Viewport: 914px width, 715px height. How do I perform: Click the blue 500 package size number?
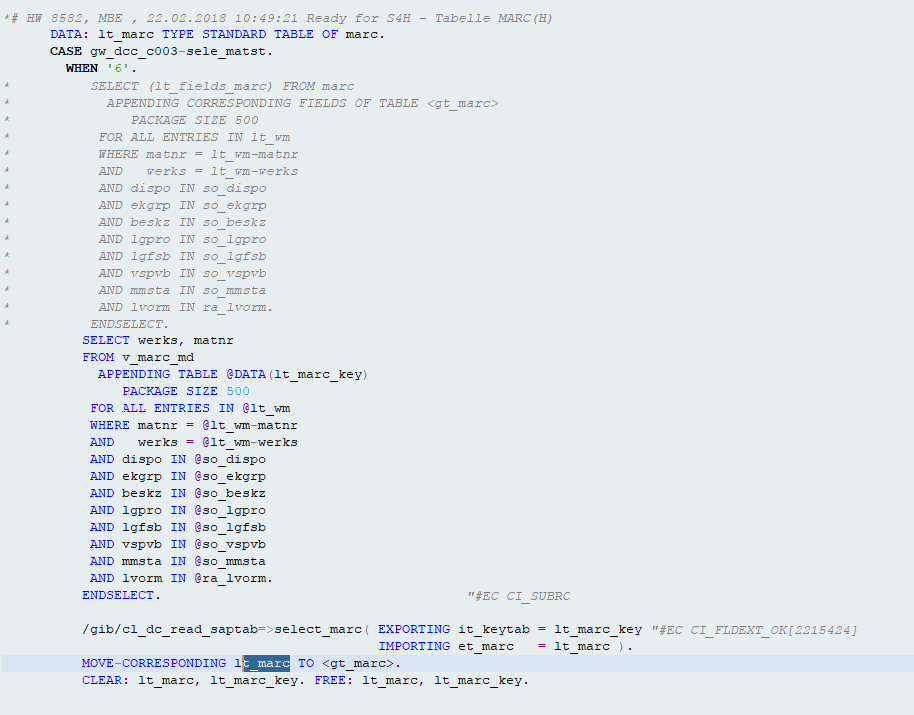tap(238, 391)
